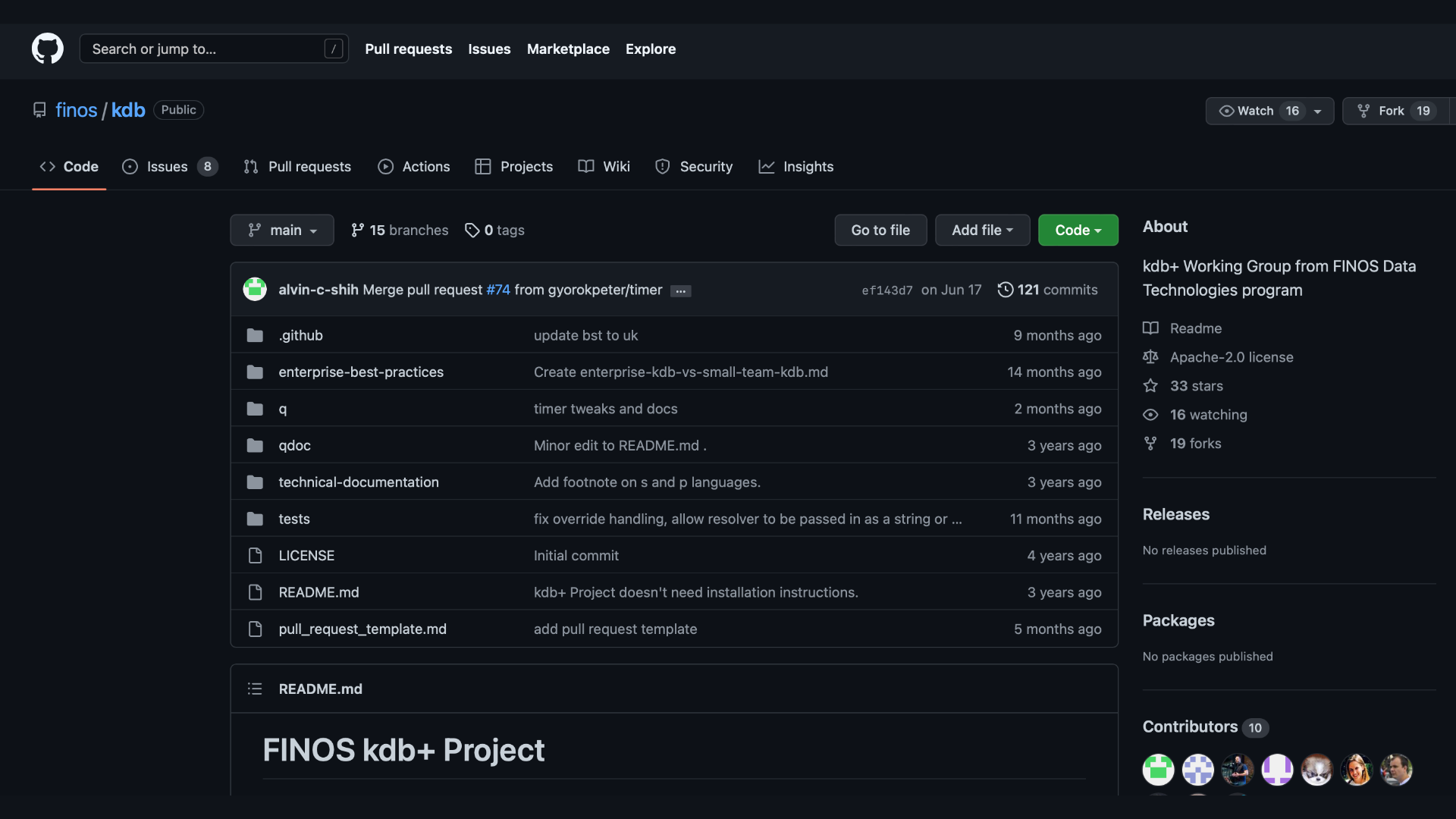Open the Actions tab

(414, 167)
